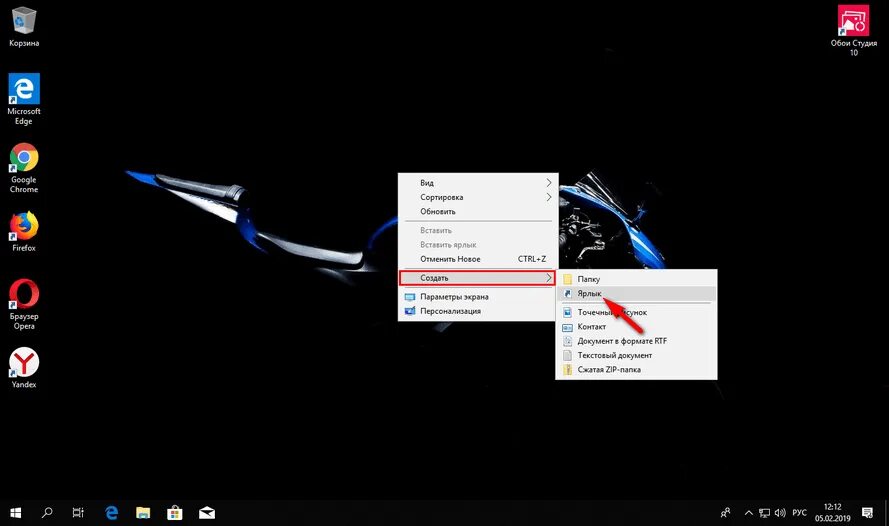Image resolution: width=889 pixels, height=526 pixels.
Task: Open the Action Center notifications icon
Action: [x=867, y=512]
